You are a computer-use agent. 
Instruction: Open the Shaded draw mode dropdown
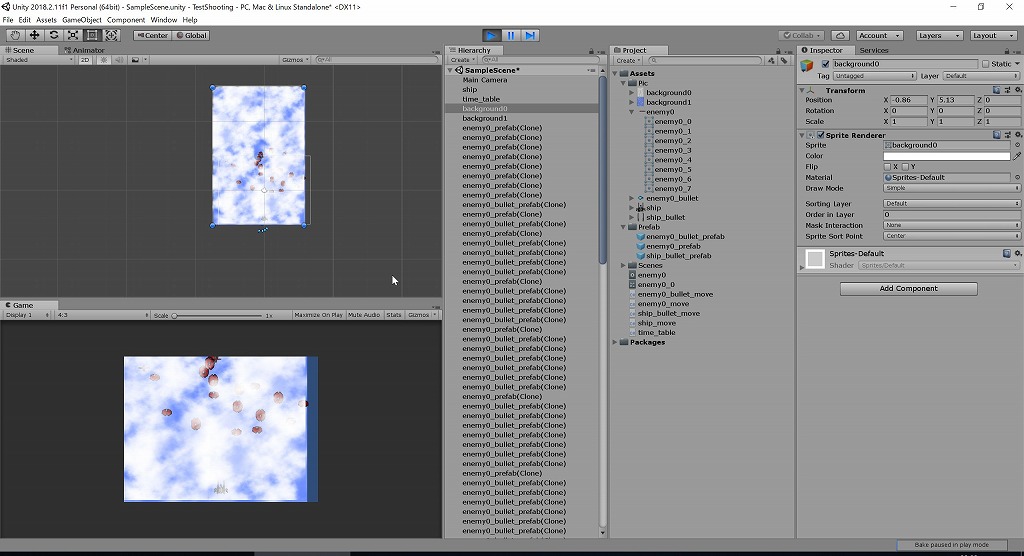39,59
